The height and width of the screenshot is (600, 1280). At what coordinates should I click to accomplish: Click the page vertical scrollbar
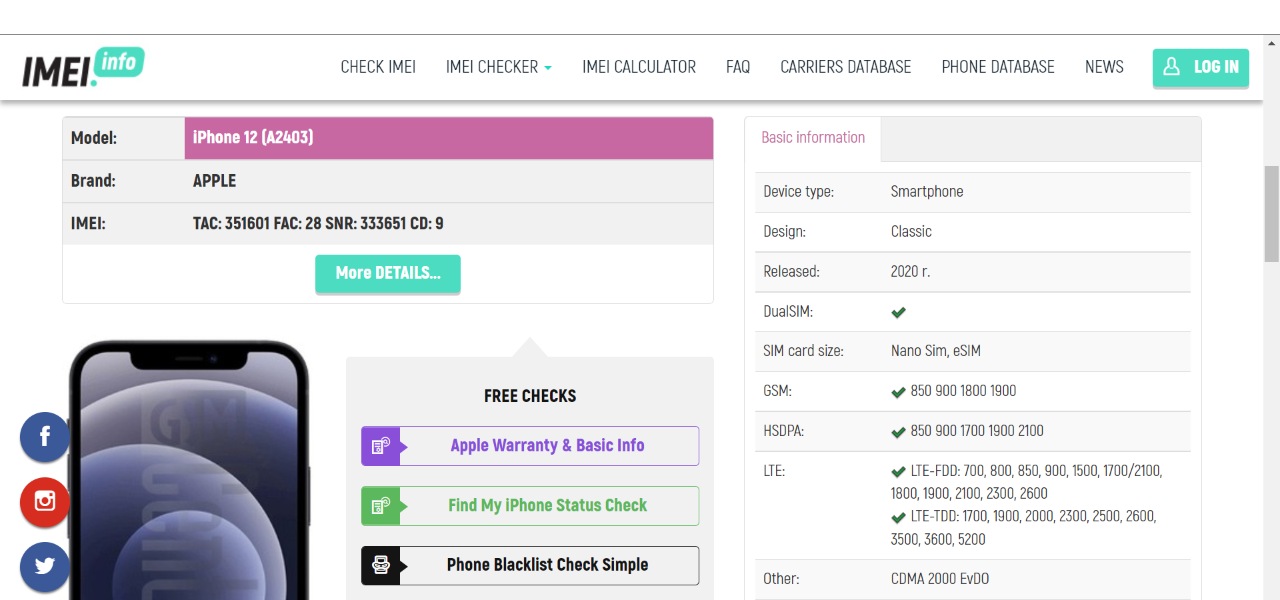[x=1271, y=212]
